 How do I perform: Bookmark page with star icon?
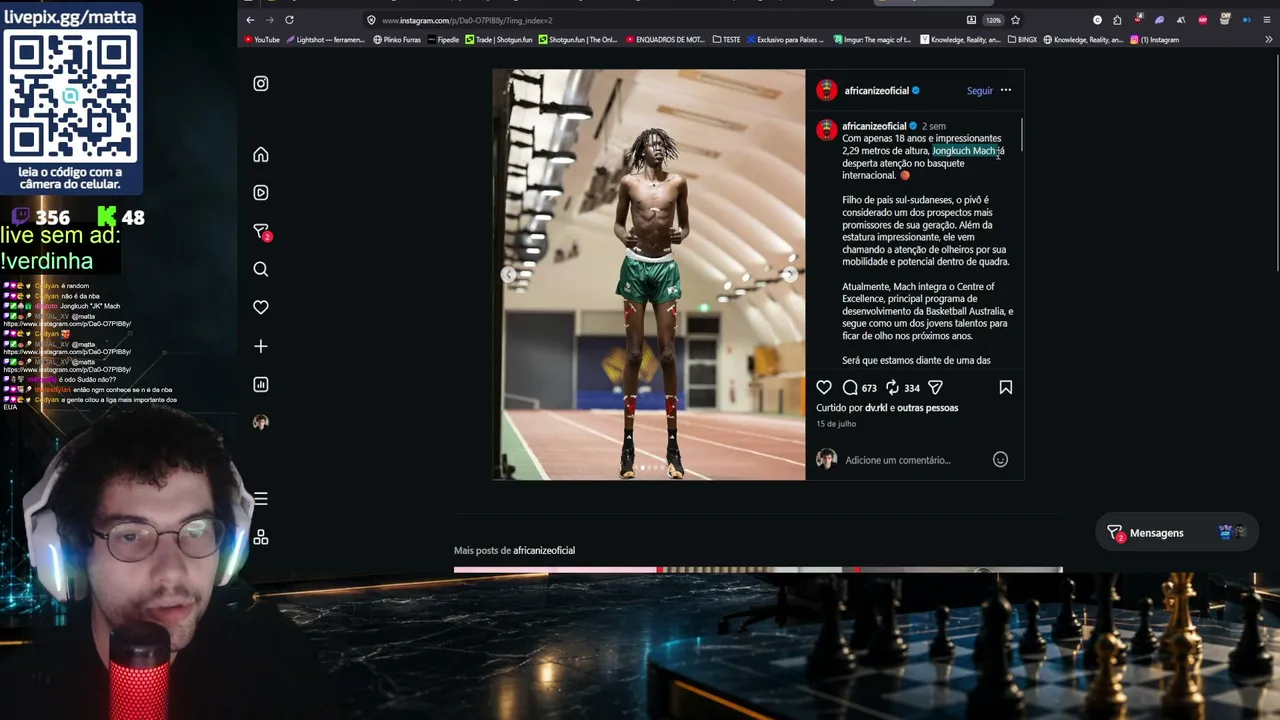point(1016,20)
